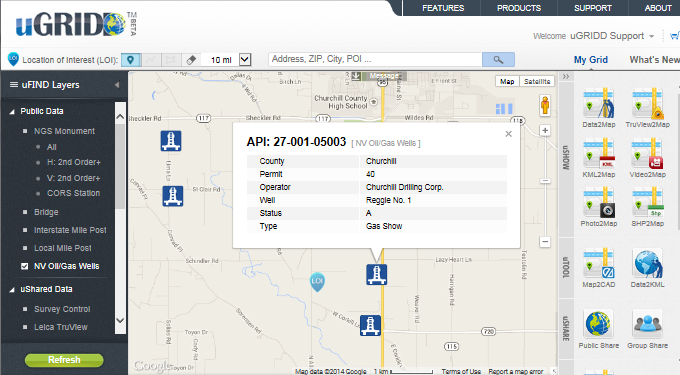Open the FEATURES menu item
Image resolution: width=680 pixels, height=375 pixels.
tap(443, 8)
